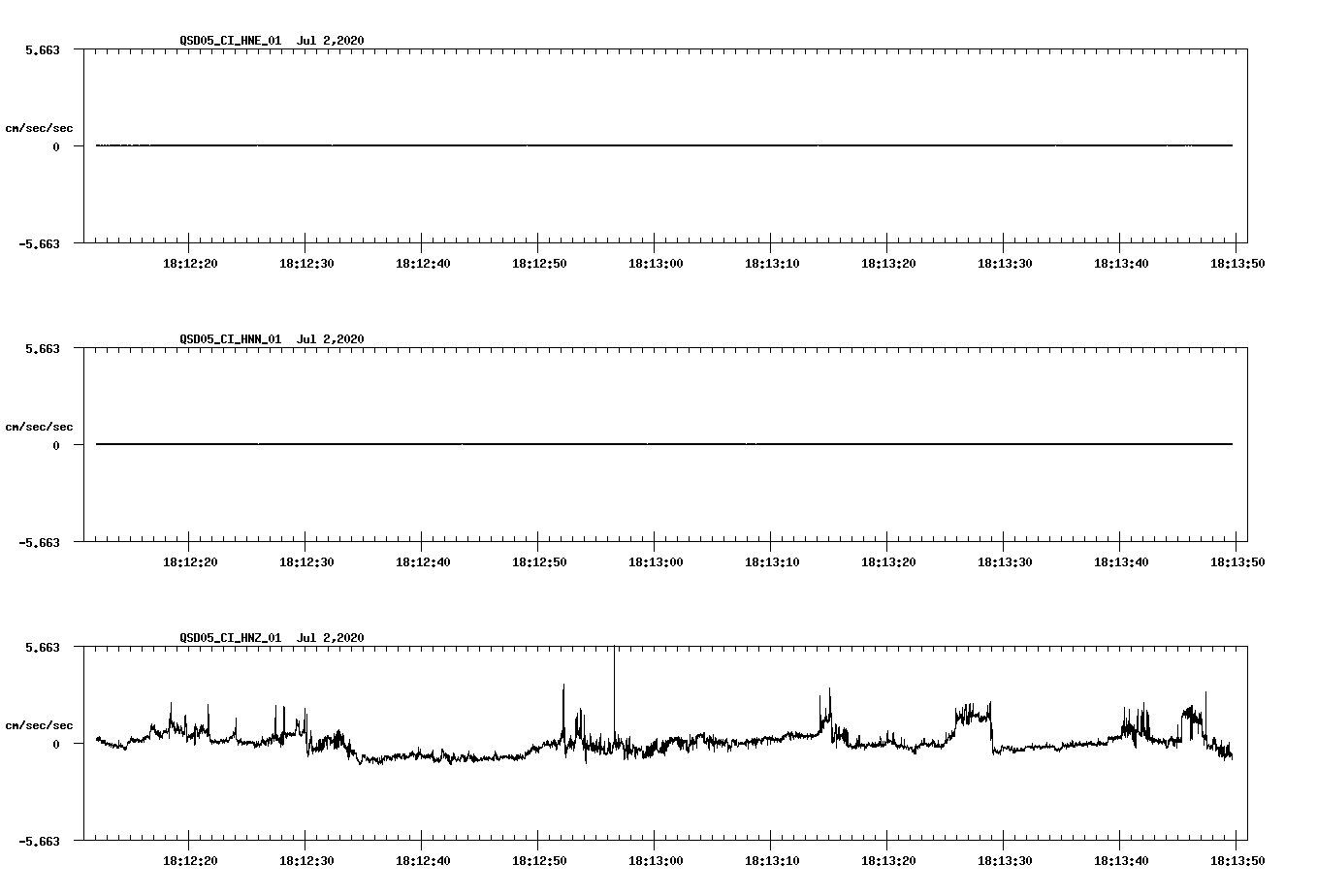Image resolution: width=1317 pixels, height=896 pixels.
Task: Click 18:12:20 time label under HNE plot
Action: tap(189, 263)
